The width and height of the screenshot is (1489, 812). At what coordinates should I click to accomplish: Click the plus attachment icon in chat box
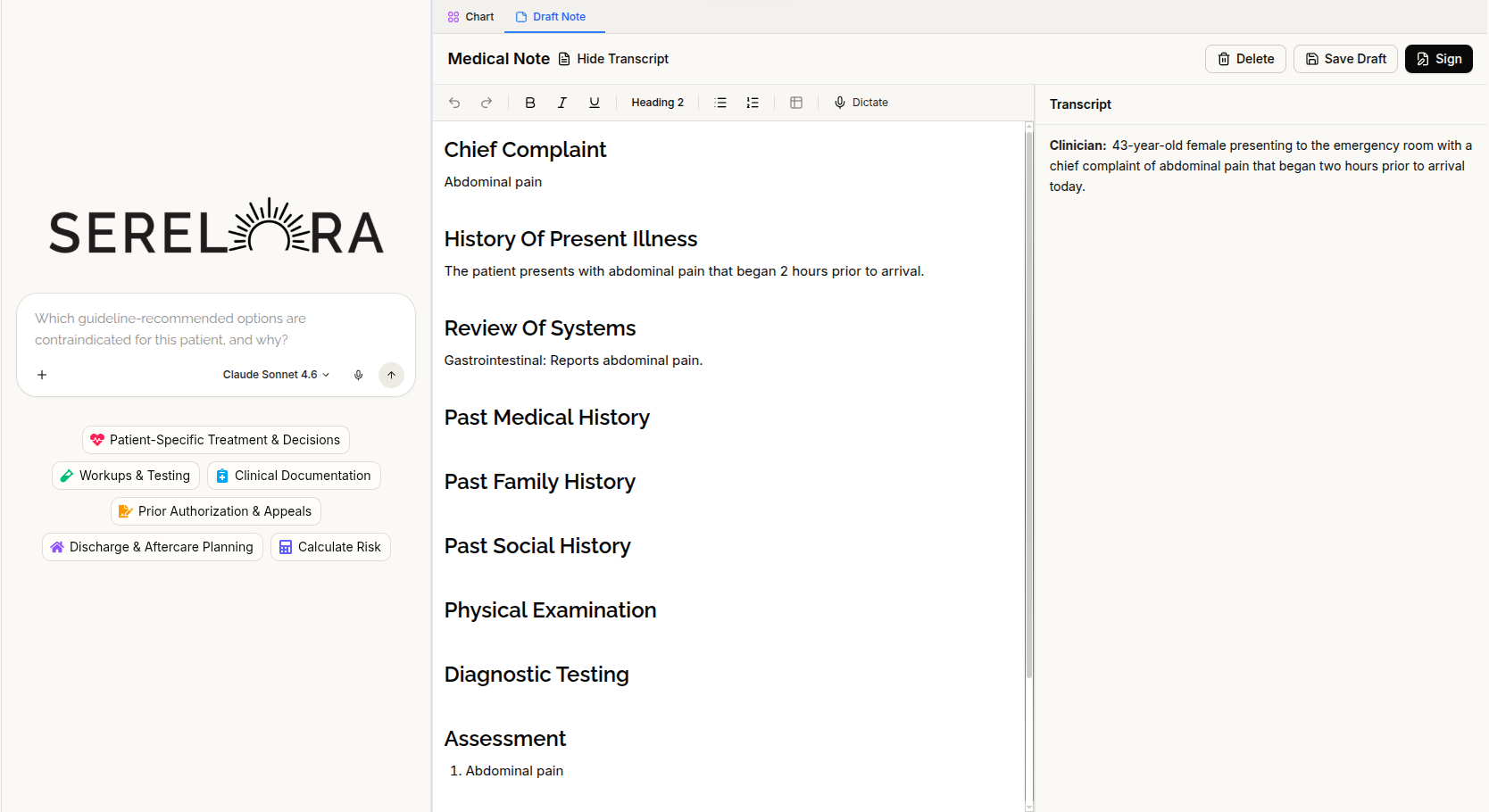pos(42,375)
